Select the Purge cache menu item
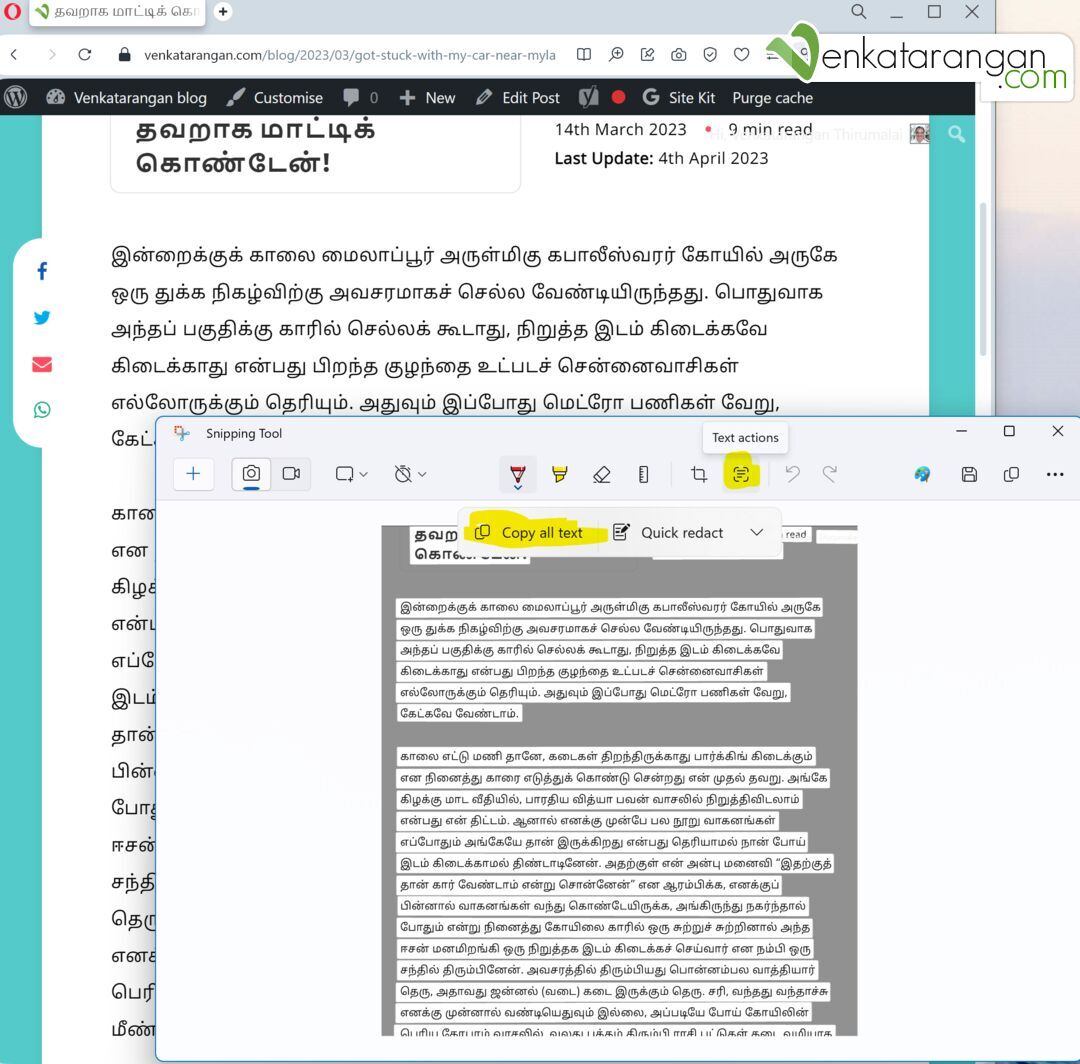This screenshot has height=1064, width=1080. [x=772, y=97]
